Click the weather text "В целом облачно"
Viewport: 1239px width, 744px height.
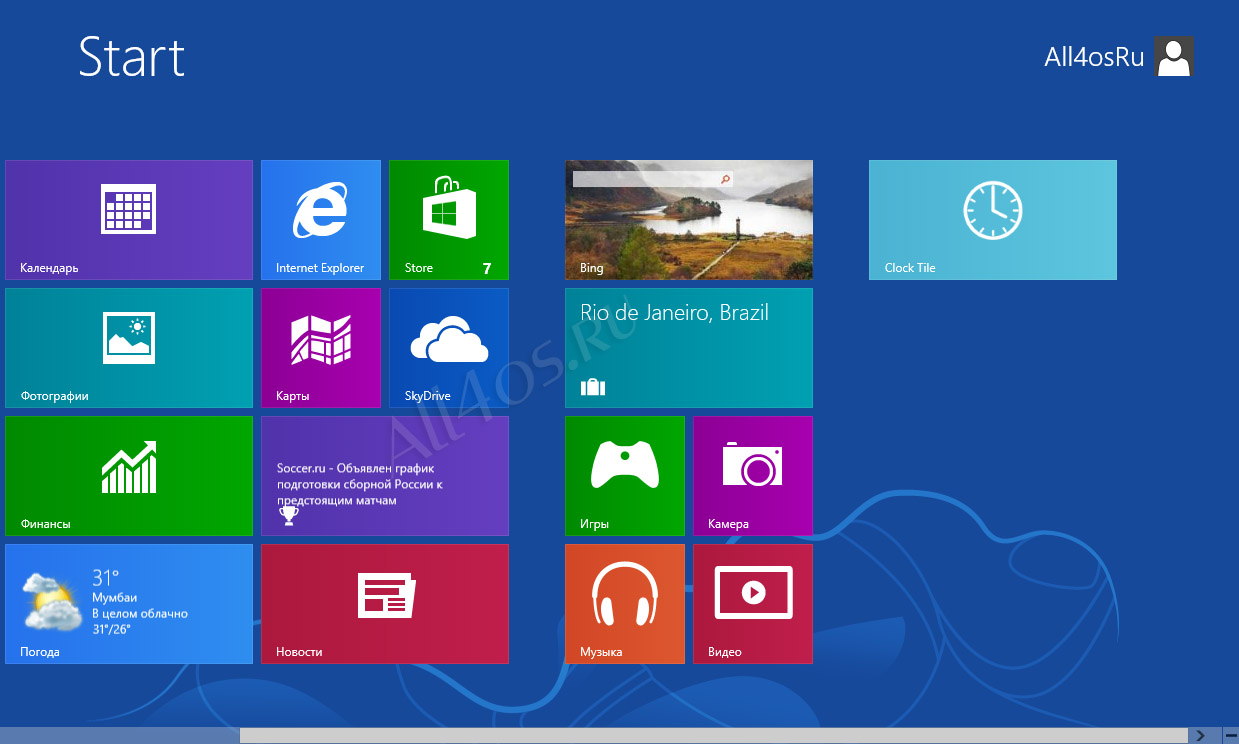140,613
